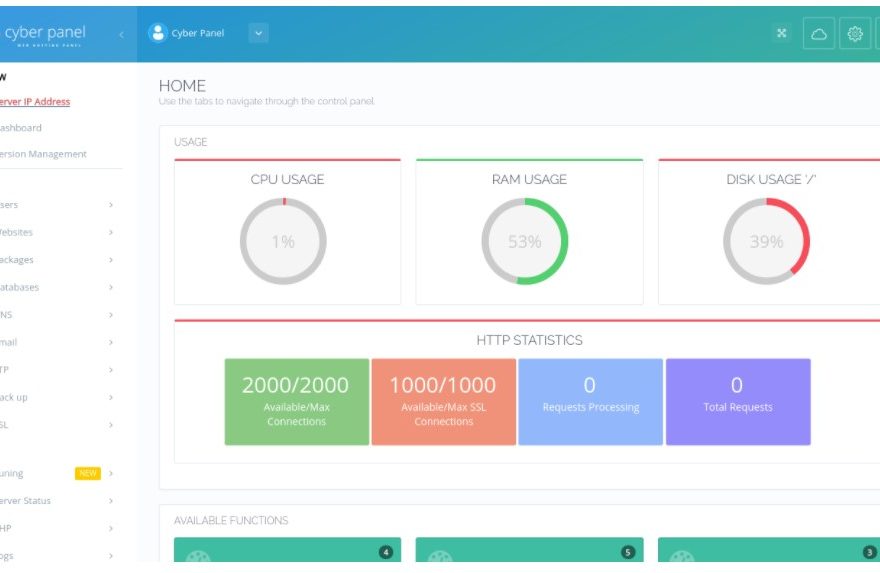Image resolution: width=880 pixels, height=573 pixels.
Task: Click the fullscreen toggle icon in header
Action: tap(782, 33)
